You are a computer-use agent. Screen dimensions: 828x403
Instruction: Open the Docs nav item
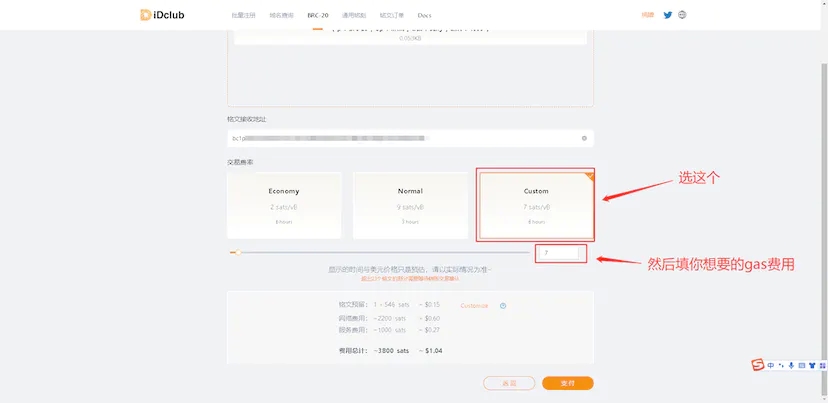point(425,15)
